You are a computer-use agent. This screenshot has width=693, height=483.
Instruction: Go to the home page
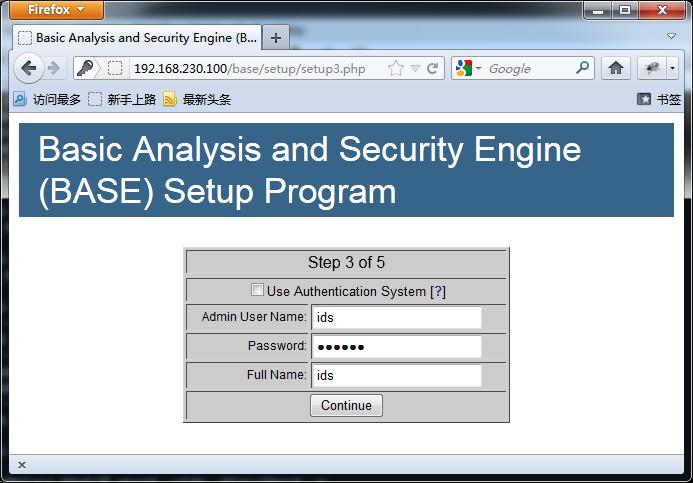(x=616, y=68)
